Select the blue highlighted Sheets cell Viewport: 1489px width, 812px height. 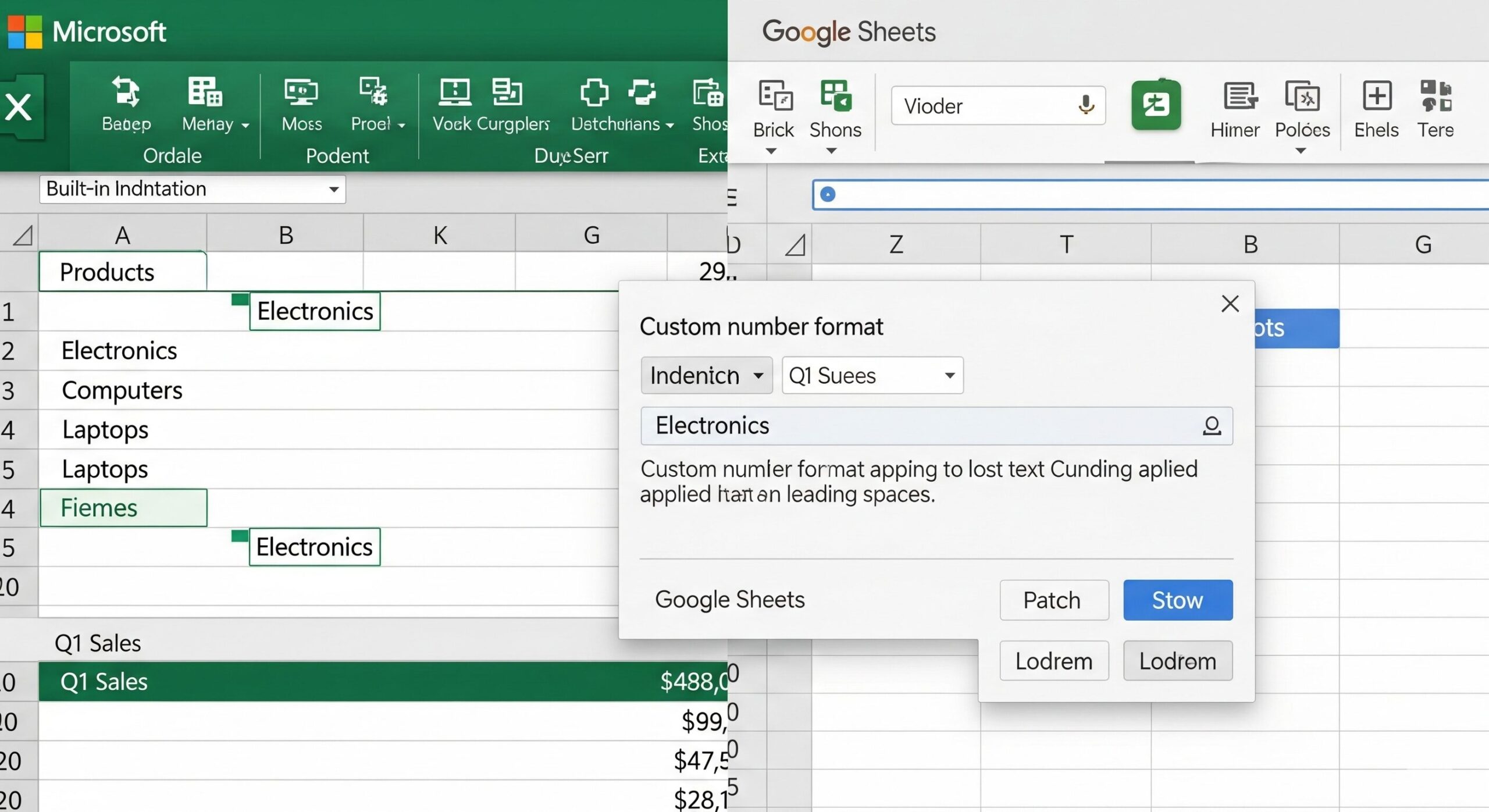[x=1296, y=329]
